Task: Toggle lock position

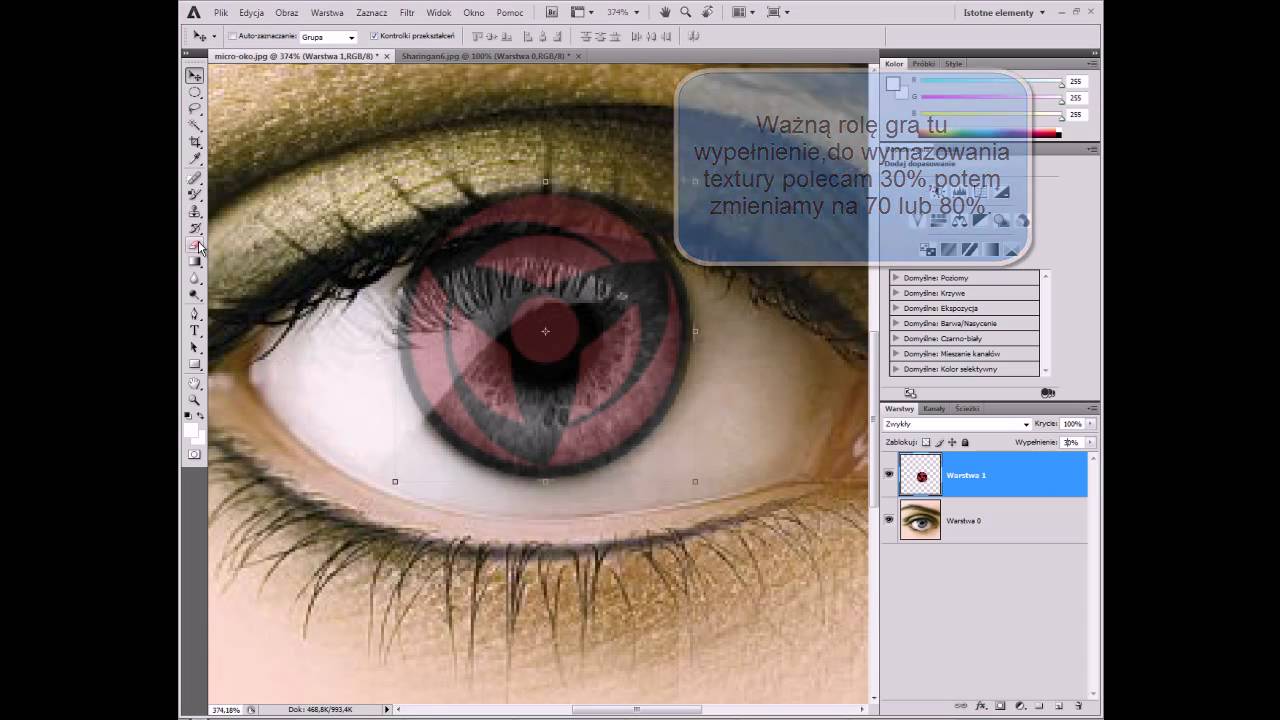Action: [x=952, y=442]
